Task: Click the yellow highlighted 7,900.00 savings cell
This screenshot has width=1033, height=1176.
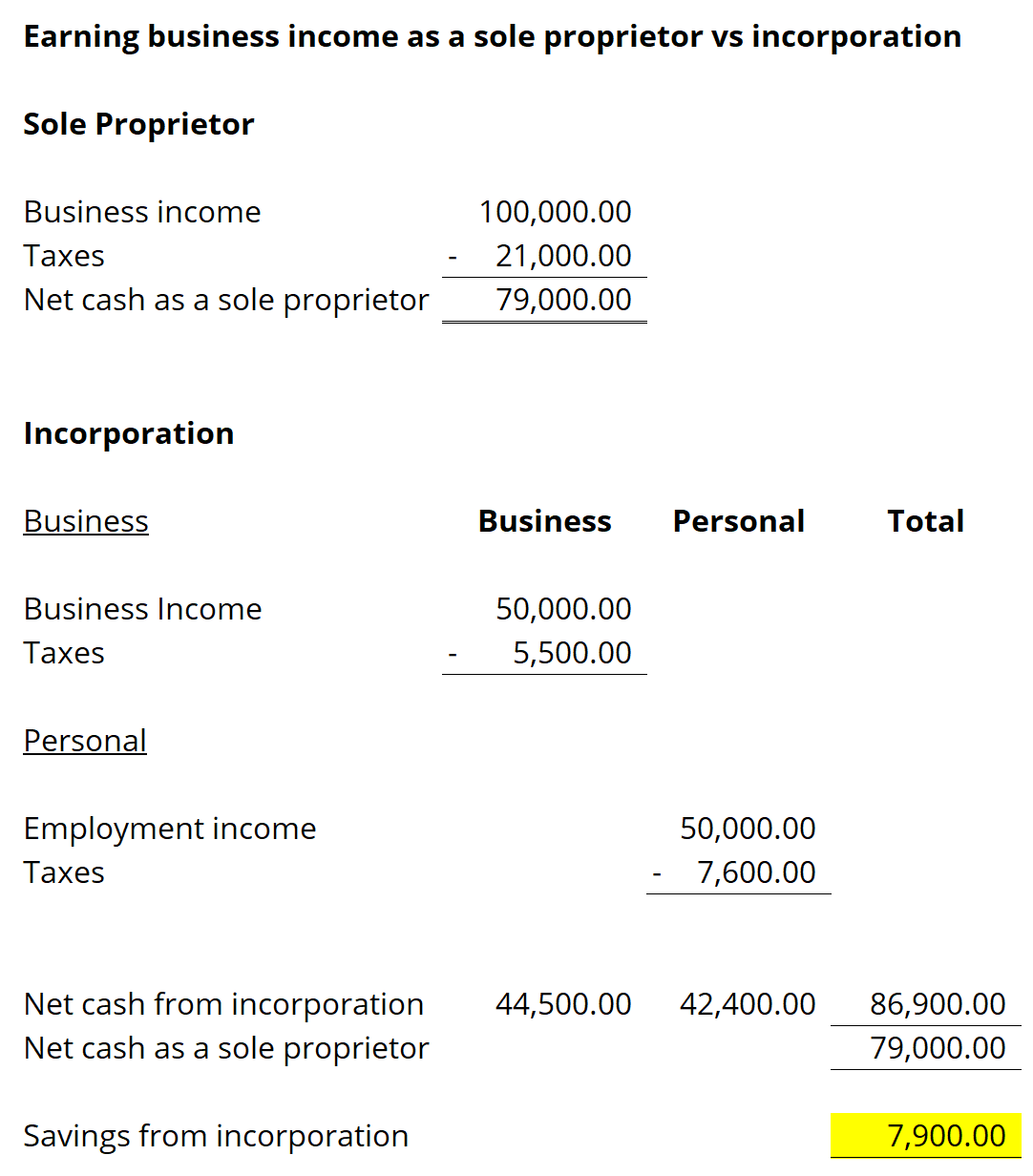Action: tap(926, 1136)
